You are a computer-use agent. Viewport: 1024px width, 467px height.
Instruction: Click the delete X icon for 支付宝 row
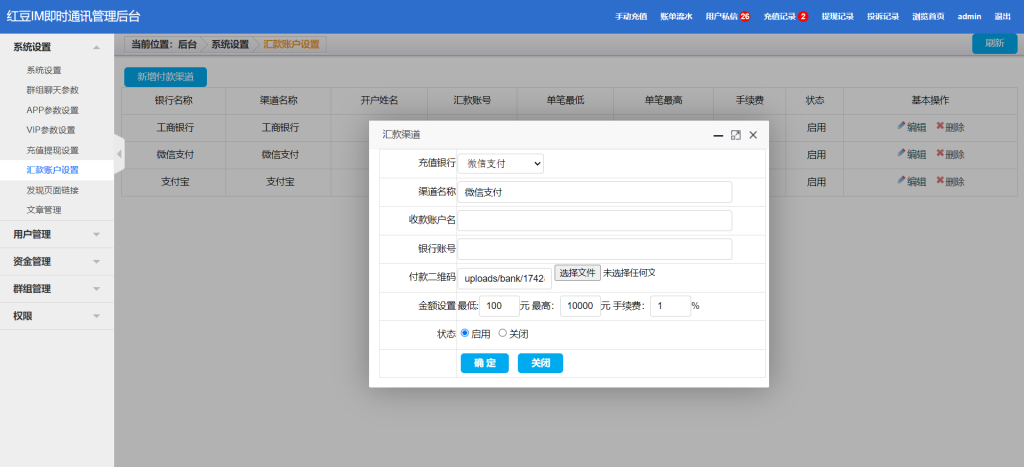point(940,181)
